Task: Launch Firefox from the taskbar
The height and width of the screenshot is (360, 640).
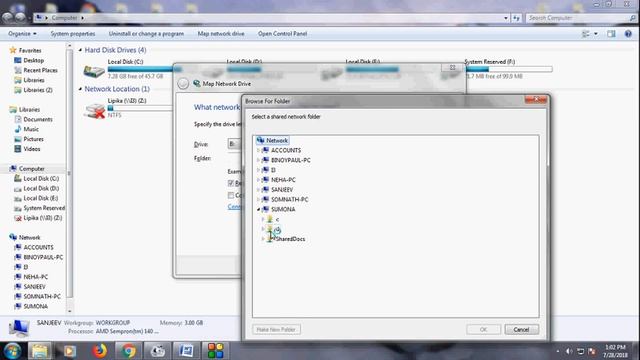Action: [x=100, y=351]
